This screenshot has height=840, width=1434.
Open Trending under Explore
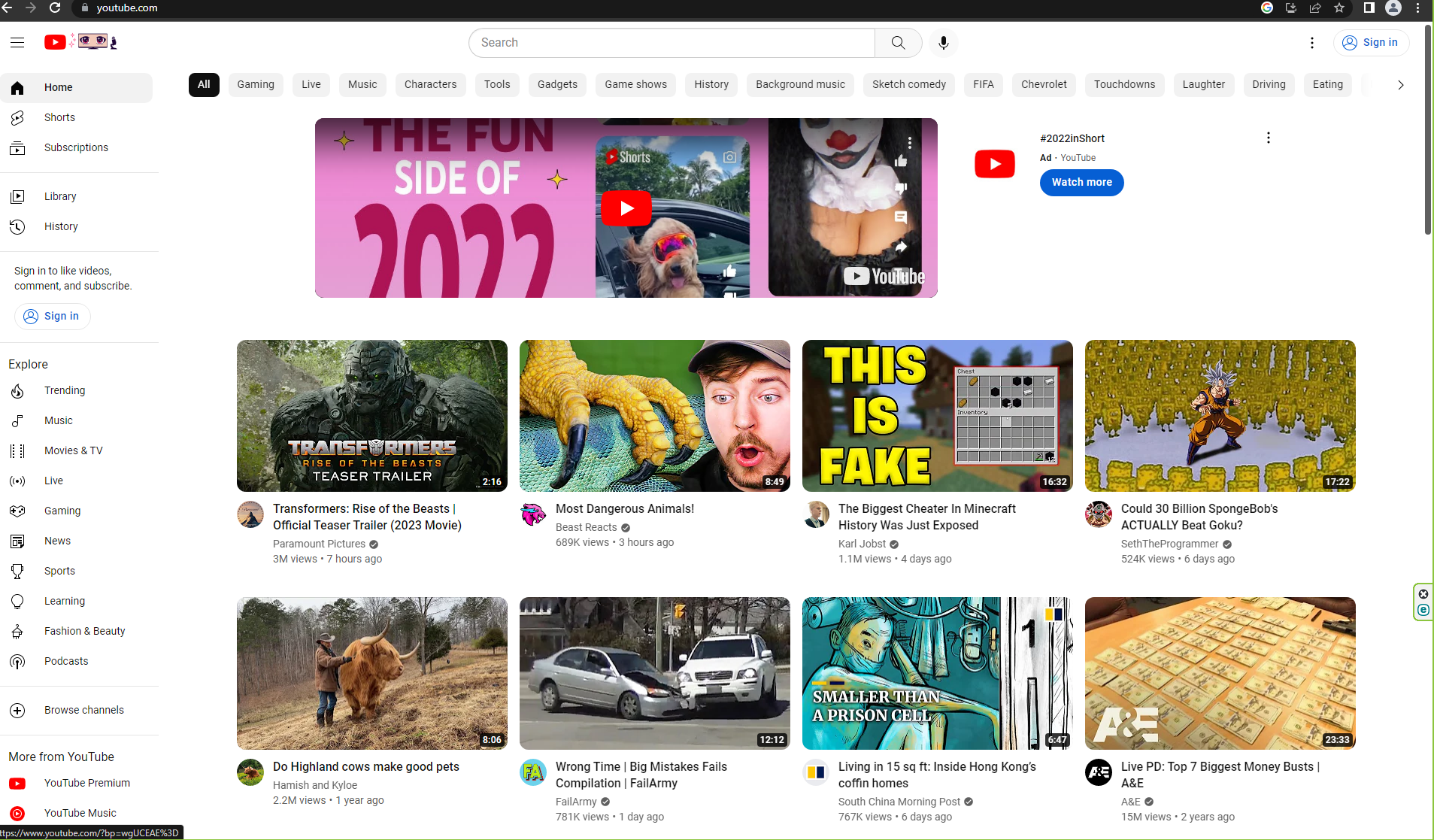65,390
